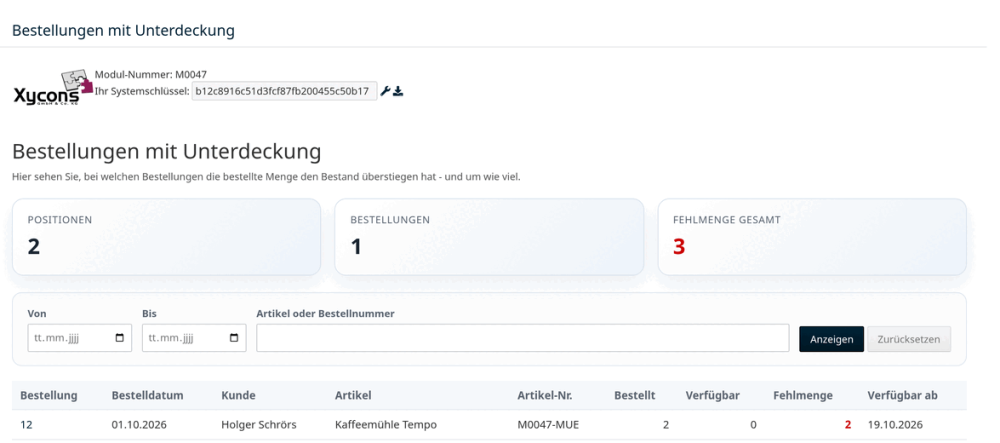Click the Fehlmenge Gesamt summary card
The image size is (1000, 443).
[812, 237]
